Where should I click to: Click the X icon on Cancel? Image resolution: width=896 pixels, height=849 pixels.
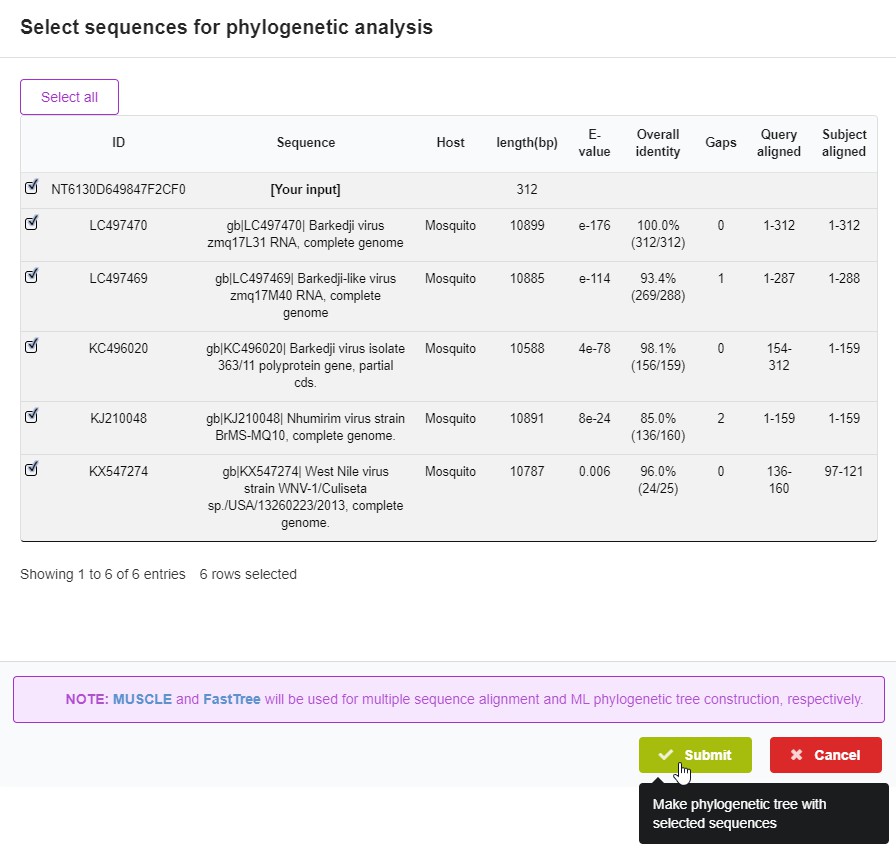point(796,755)
